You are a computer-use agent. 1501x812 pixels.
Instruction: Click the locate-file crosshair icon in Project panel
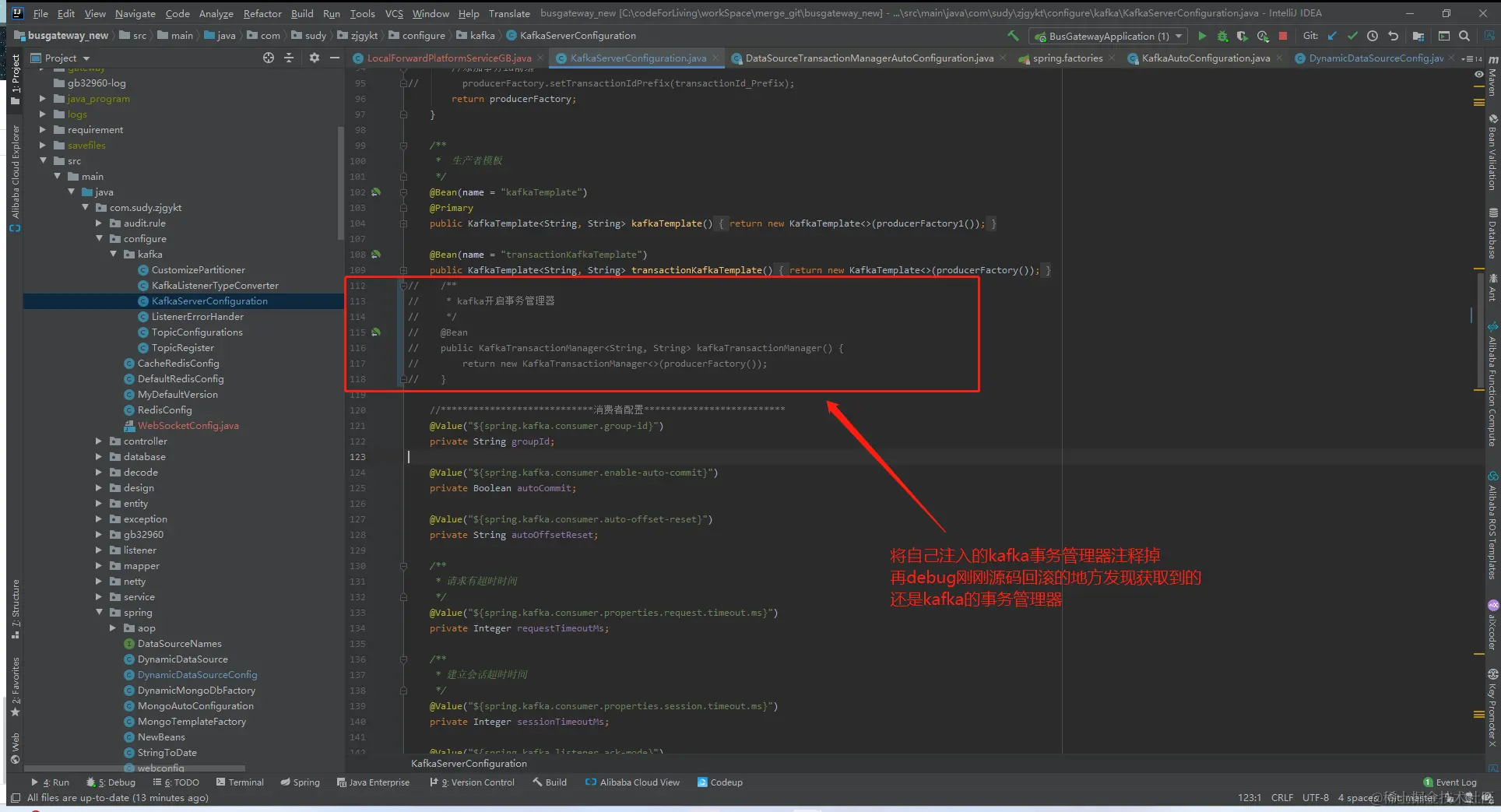(x=269, y=58)
